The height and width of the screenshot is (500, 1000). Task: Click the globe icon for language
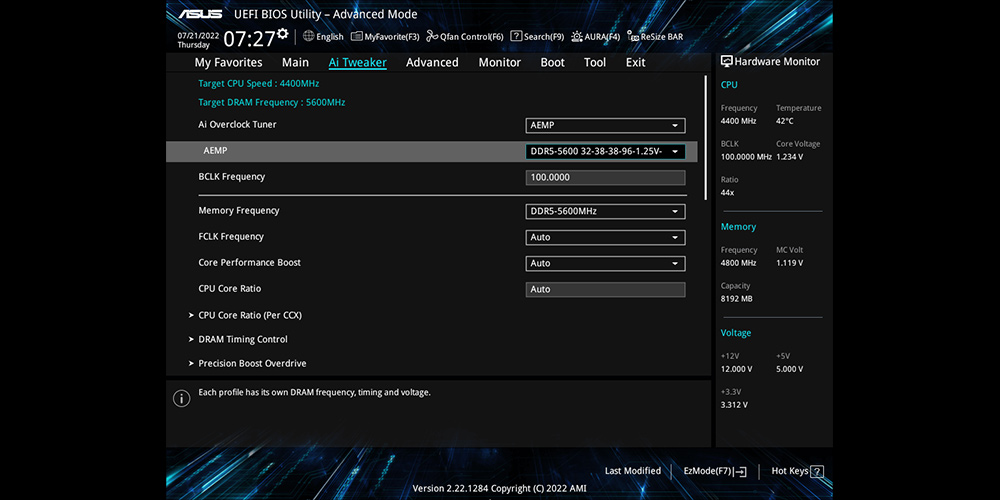(x=309, y=36)
